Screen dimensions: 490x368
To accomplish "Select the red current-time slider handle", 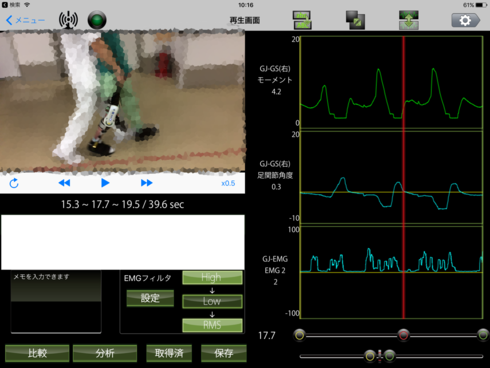I will click(403, 335).
